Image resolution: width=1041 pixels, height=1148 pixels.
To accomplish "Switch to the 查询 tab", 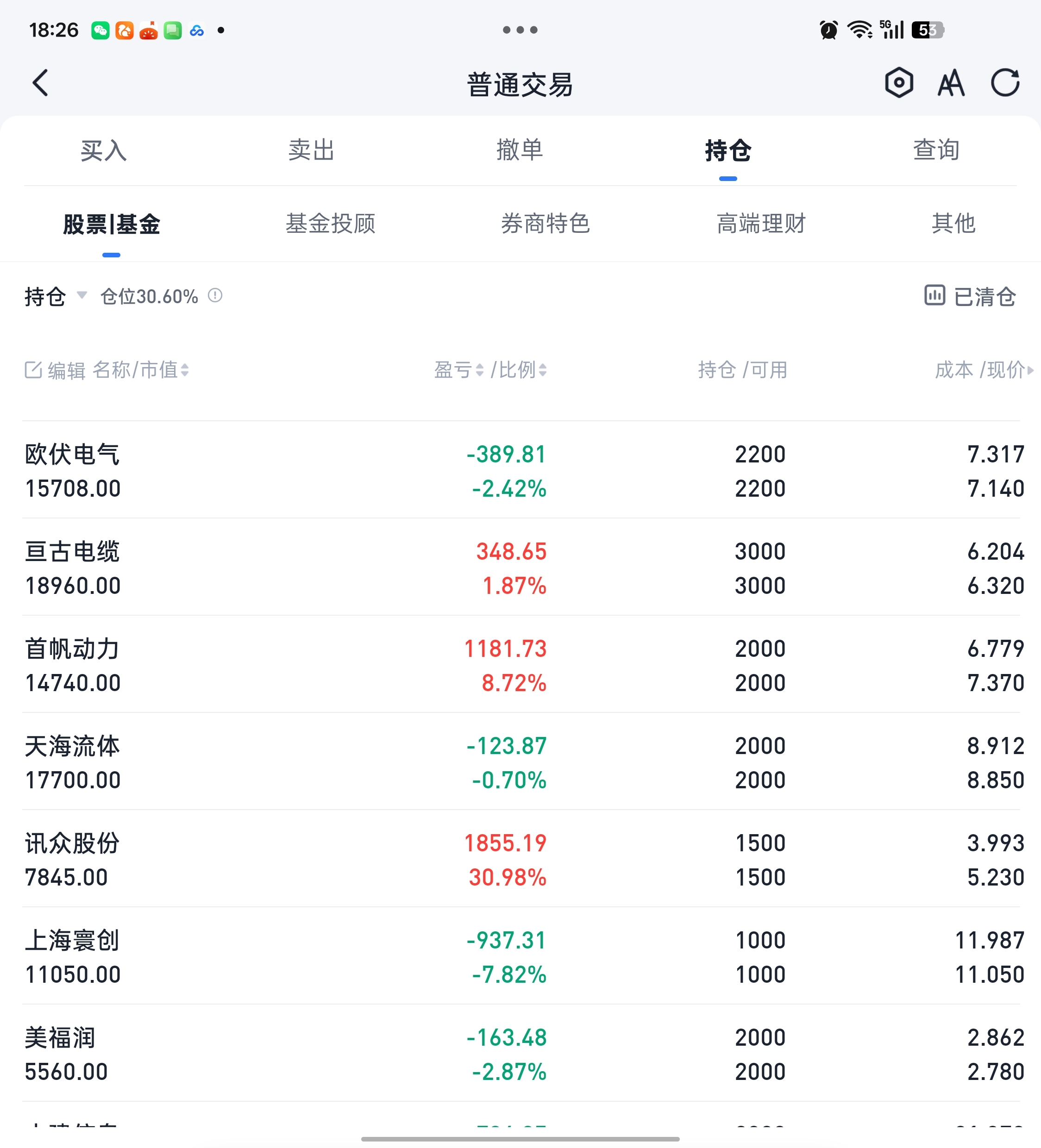I will pyautogui.click(x=936, y=150).
